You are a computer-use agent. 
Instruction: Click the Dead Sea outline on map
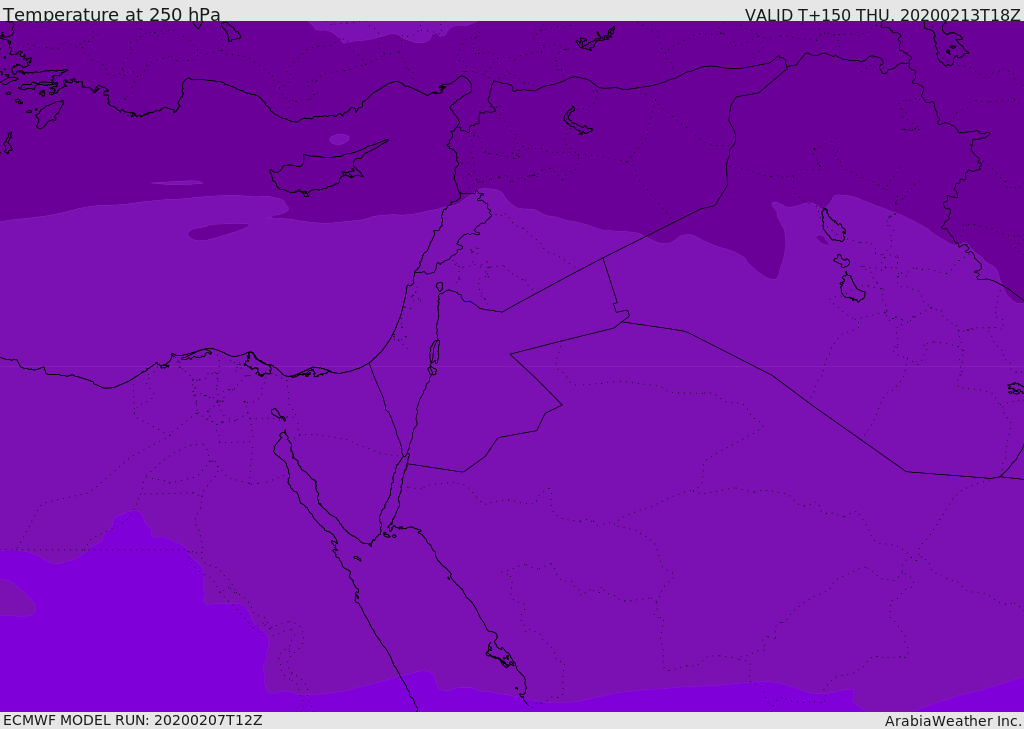(x=434, y=357)
